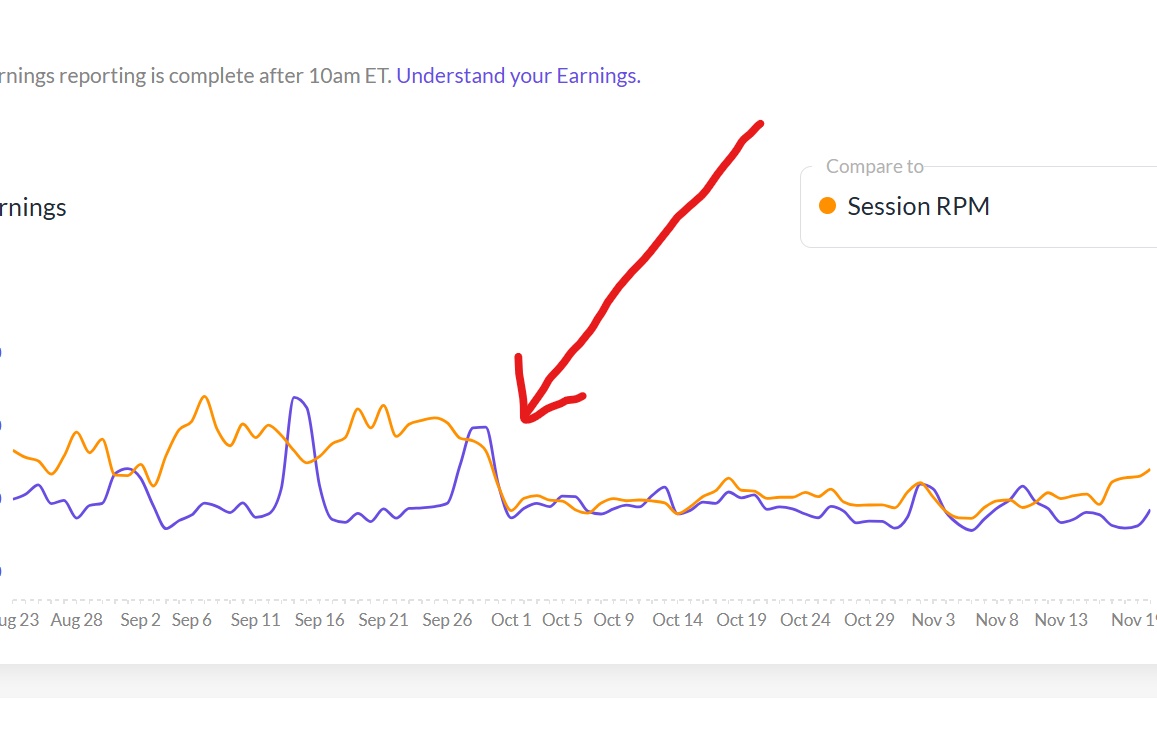Click the purple line's tallest peak near Sep 14
This screenshot has height=748, width=1157.
(296, 398)
